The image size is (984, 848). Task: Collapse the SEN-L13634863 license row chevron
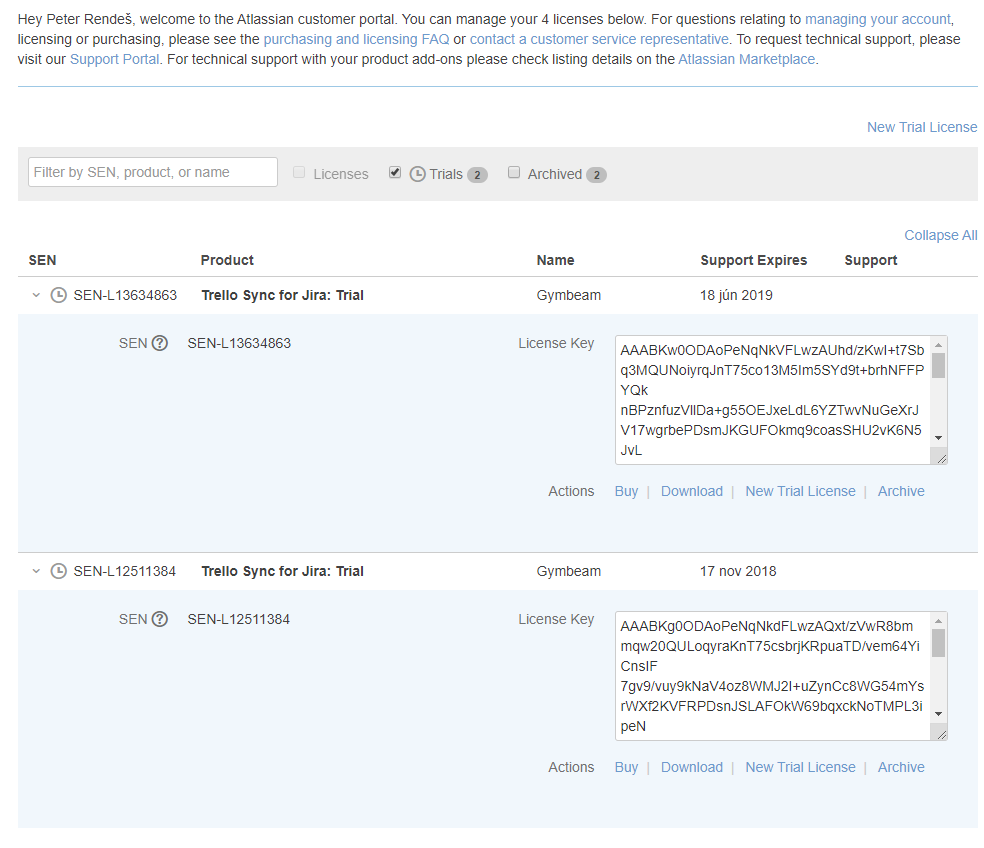tap(36, 295)
